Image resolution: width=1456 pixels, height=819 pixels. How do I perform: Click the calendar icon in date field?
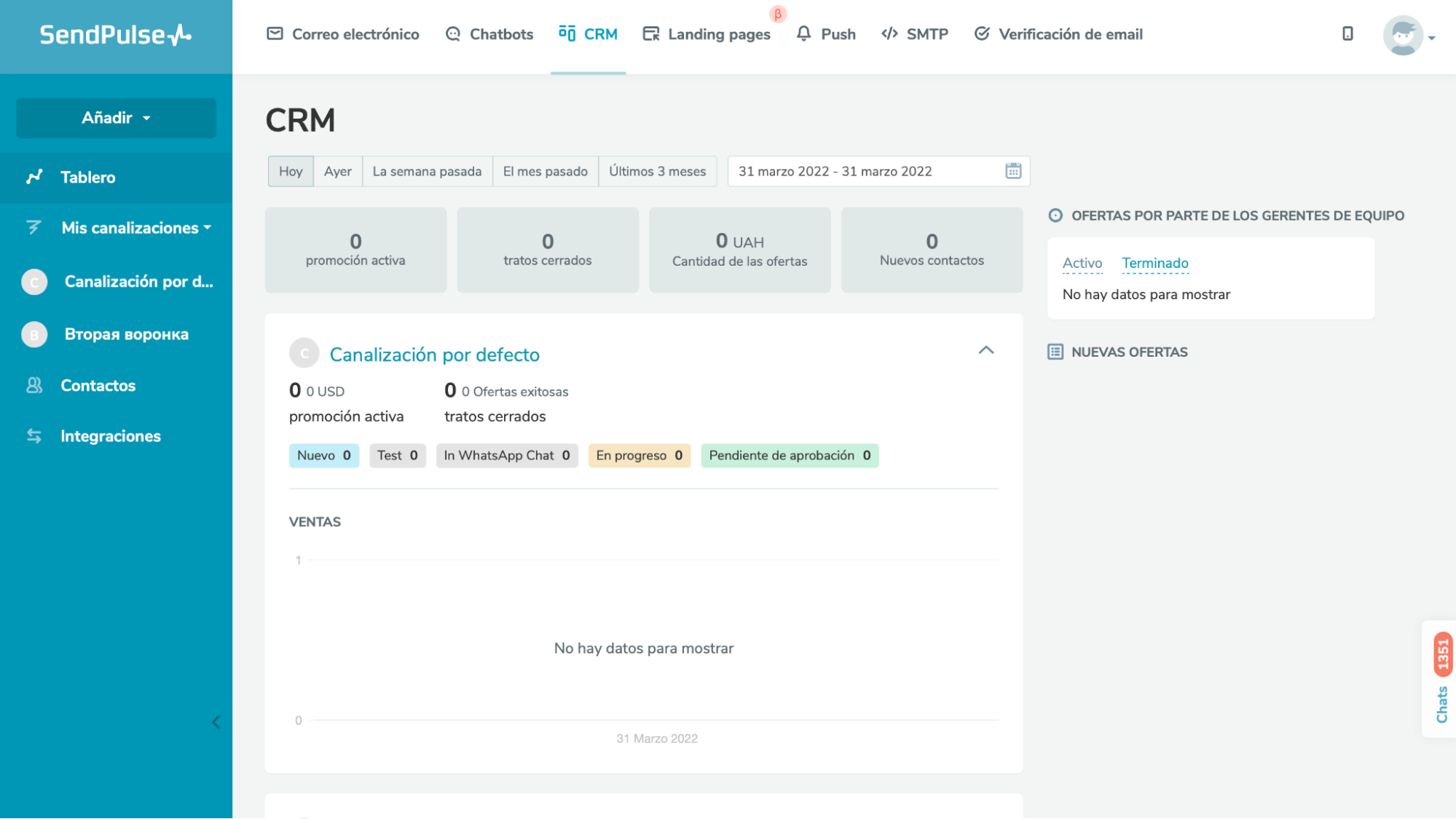click(x=1013, y=171)
